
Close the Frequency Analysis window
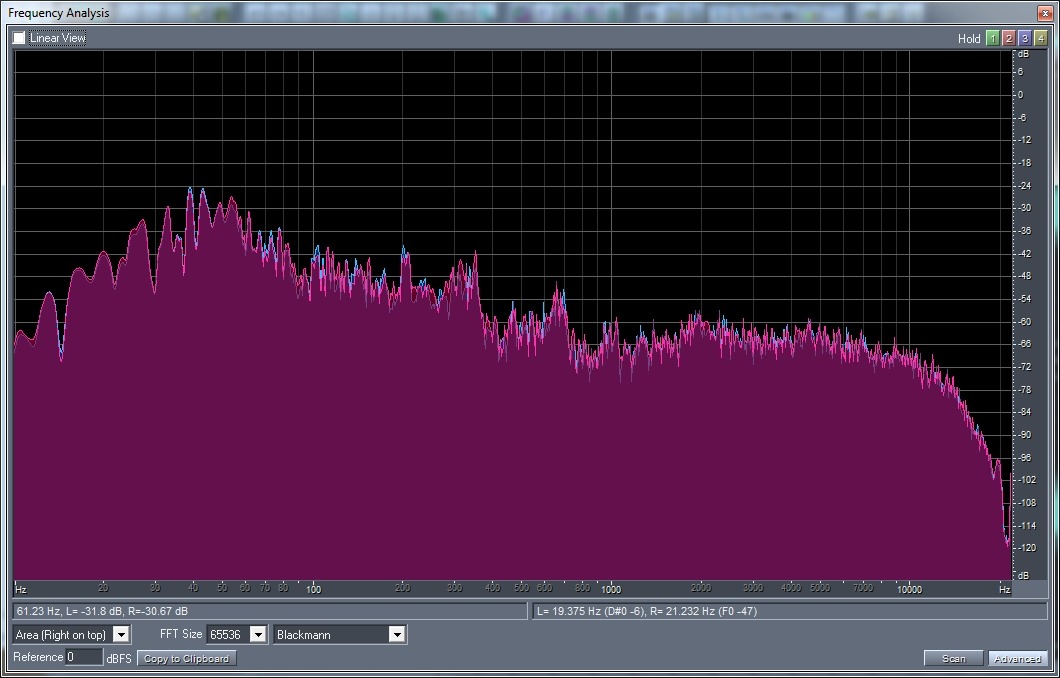(1044, 12)
